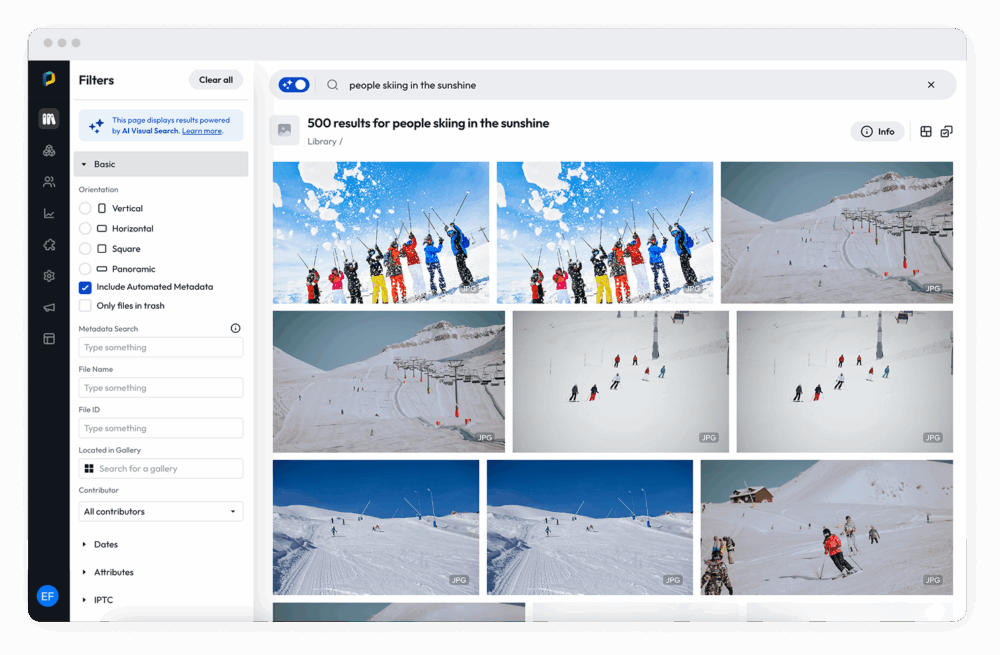Open the Settings gear icon in sidebar
Viewport: 1000px width, 655px height.
point(49,276)
